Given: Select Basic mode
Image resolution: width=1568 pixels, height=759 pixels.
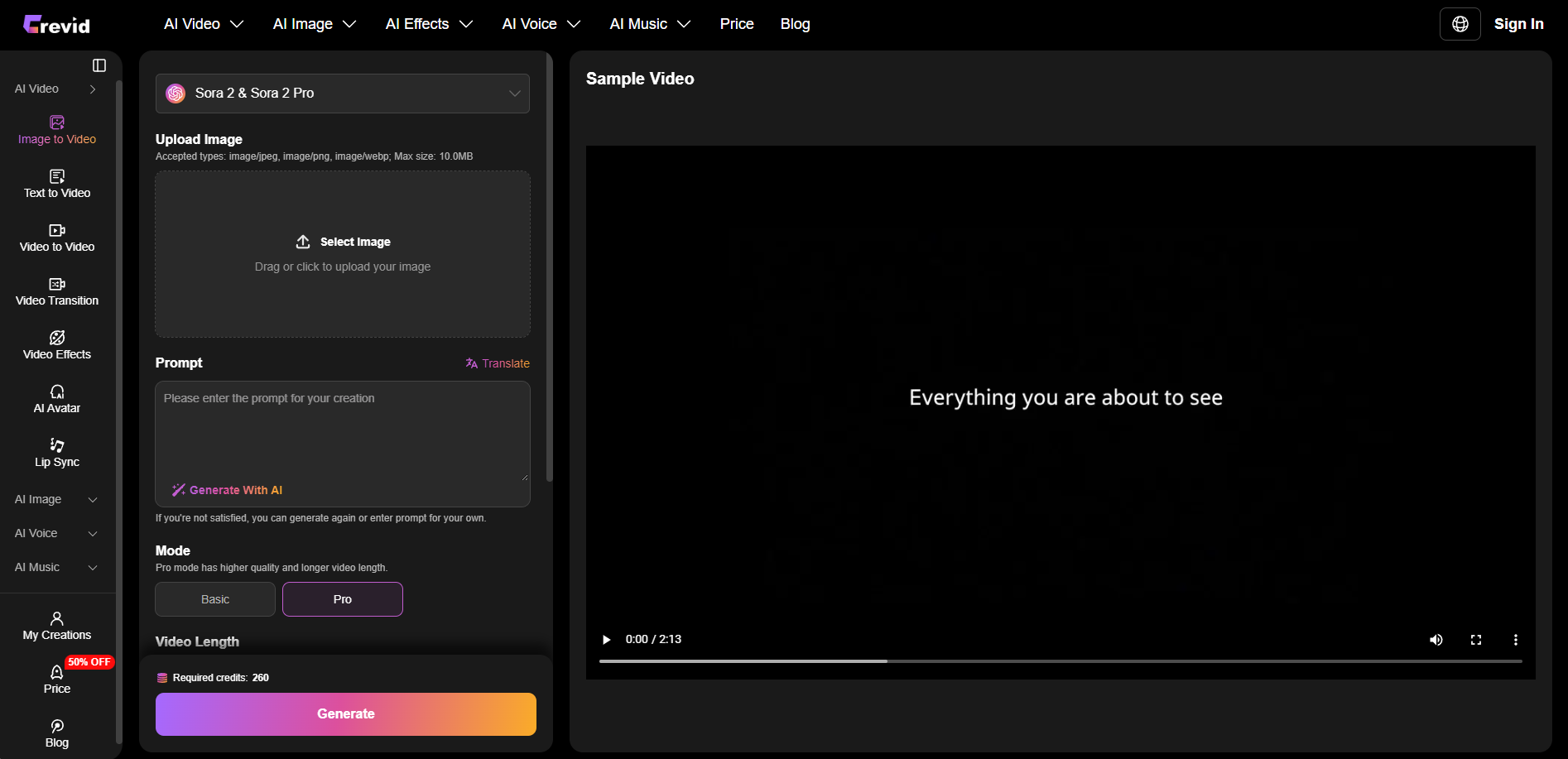Looking at the screenshot, I should [215, 599].
